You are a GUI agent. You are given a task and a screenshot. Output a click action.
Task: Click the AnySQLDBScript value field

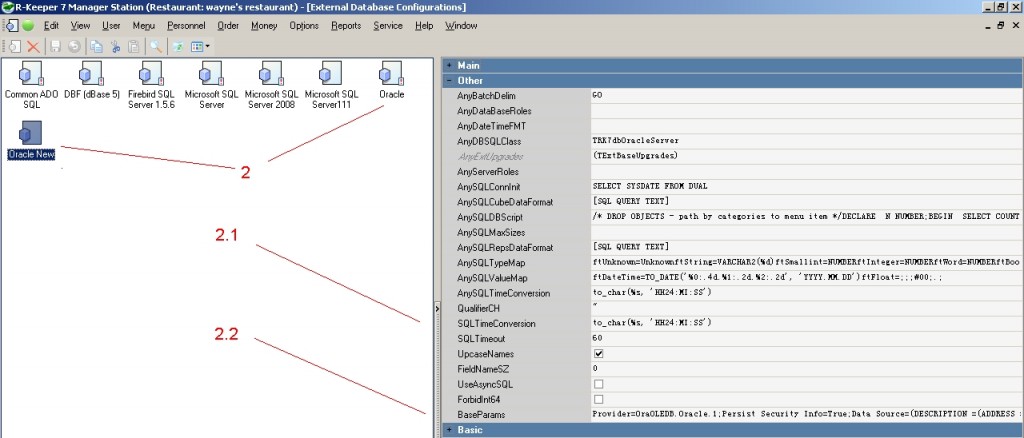807,217
